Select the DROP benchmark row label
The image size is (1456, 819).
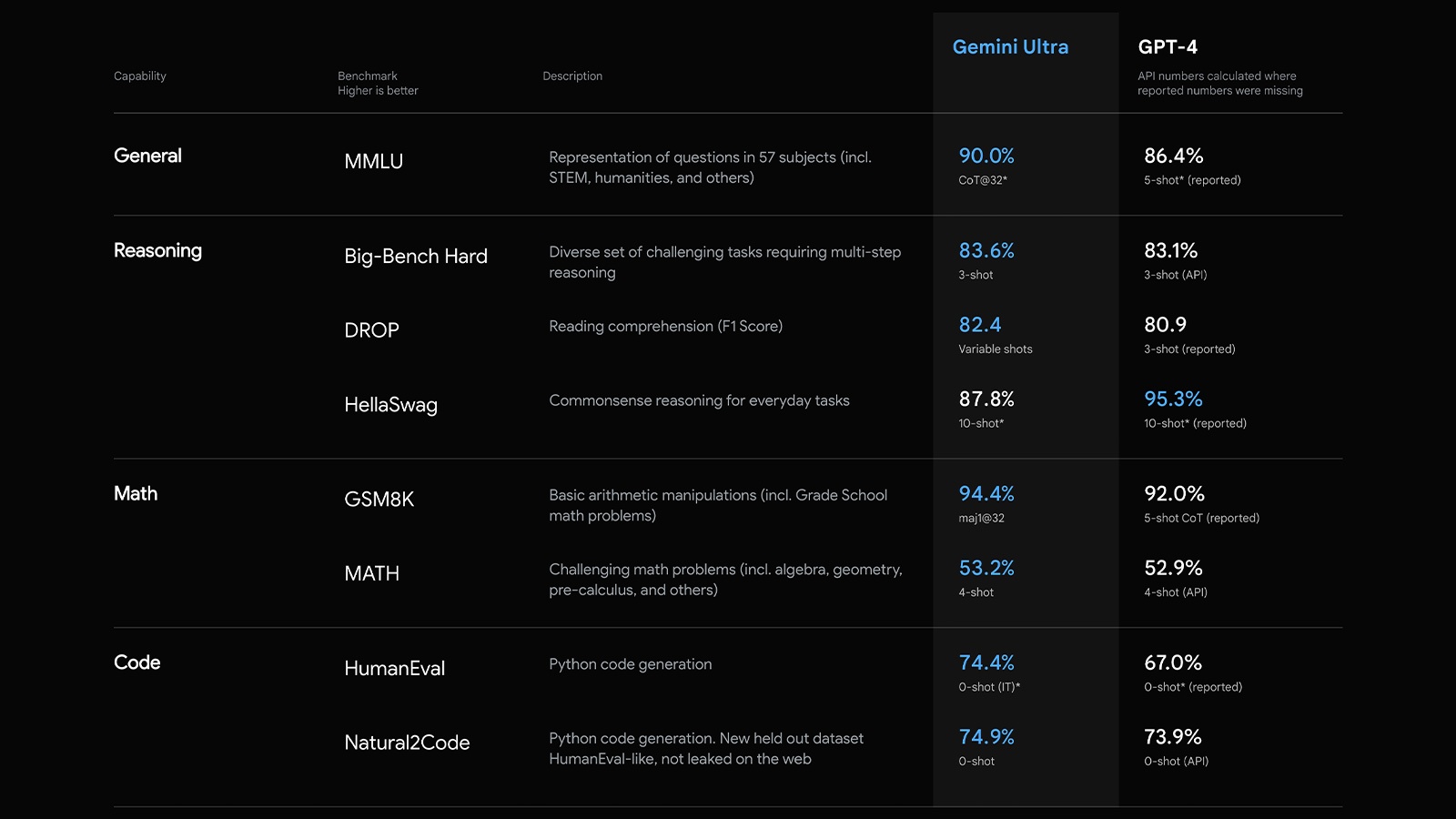(x=371, y=330)
